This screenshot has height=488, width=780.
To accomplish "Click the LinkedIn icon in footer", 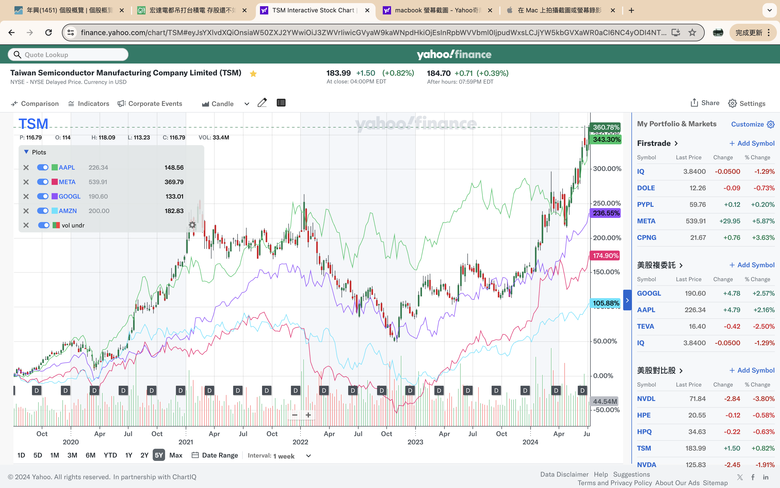I will tap(766, 477).
